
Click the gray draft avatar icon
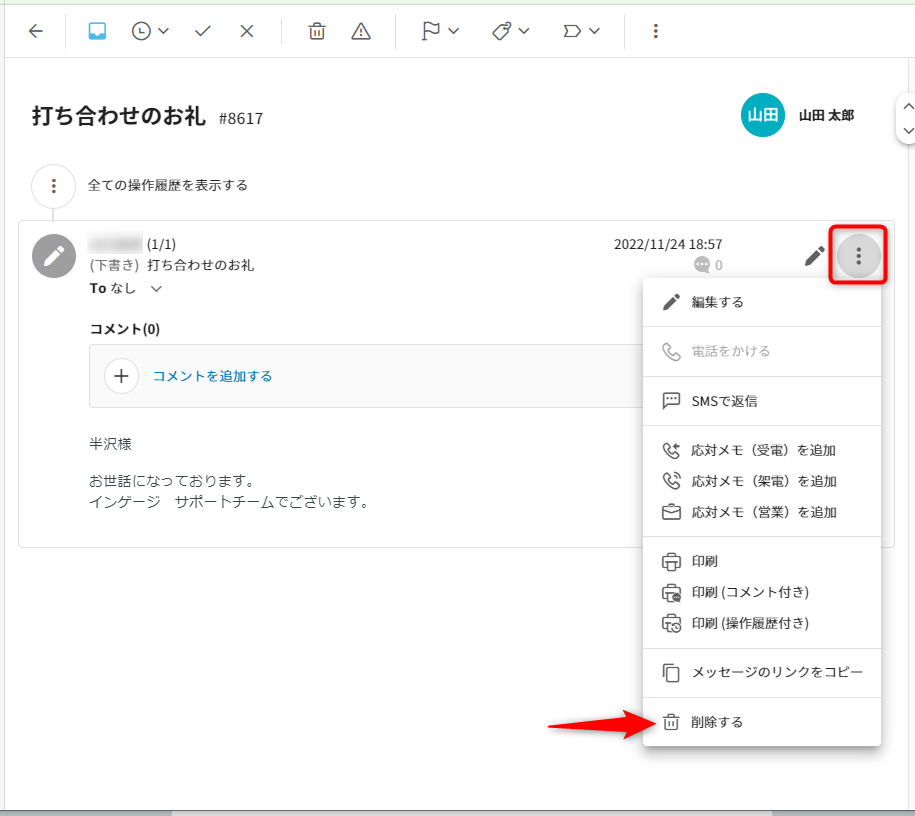click(x=54, y=256)
